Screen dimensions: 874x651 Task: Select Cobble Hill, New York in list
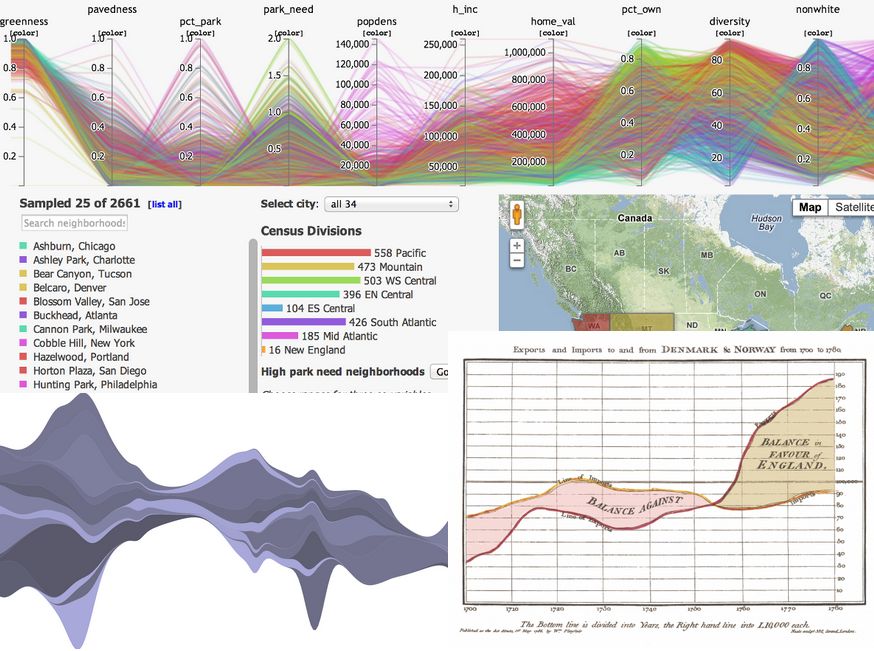(x=84, y=343)
